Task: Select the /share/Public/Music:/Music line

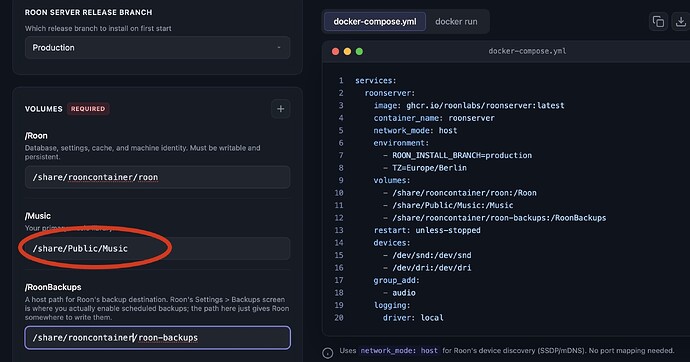Action: [x=448, y=205]
